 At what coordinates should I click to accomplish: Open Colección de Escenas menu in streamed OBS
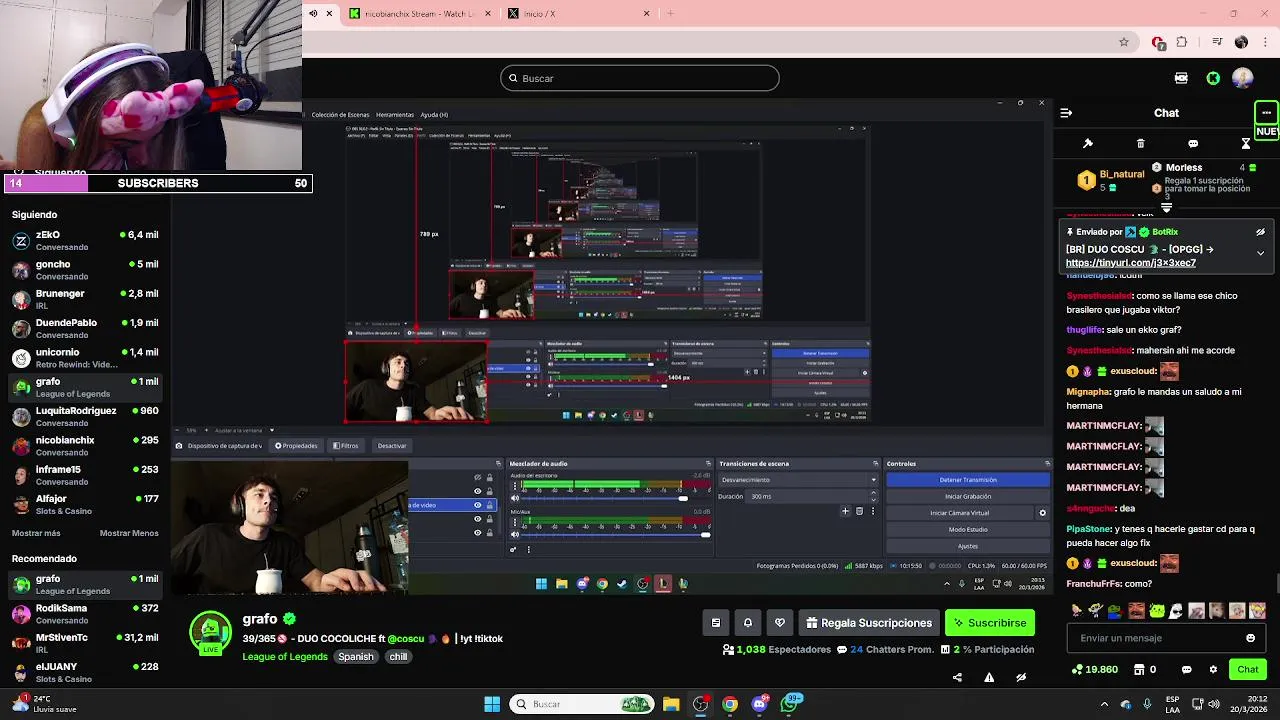341,115
